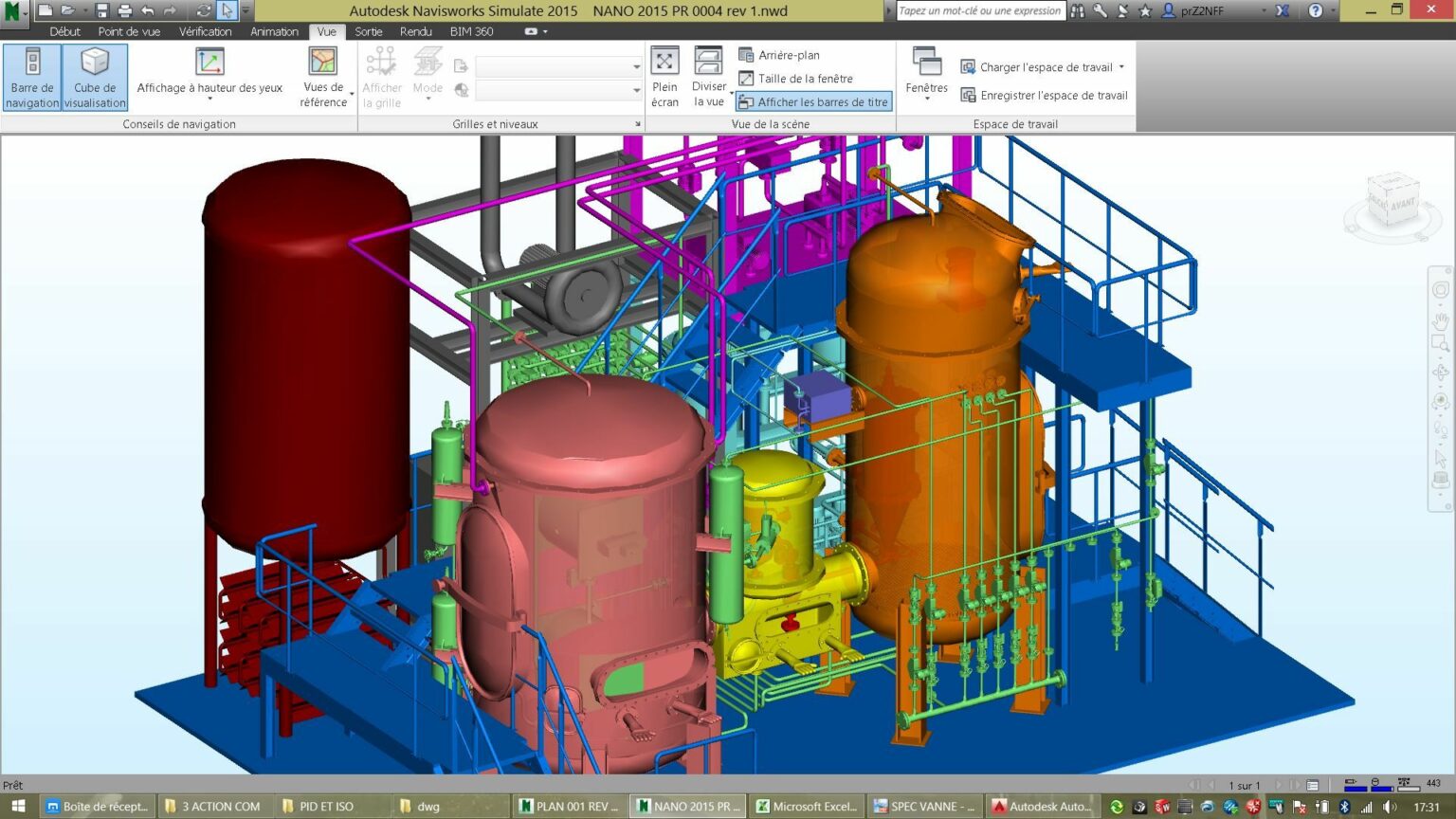Open the upper grid combo box
This screenshot has height=819, width=1456.
click(558, 66)
